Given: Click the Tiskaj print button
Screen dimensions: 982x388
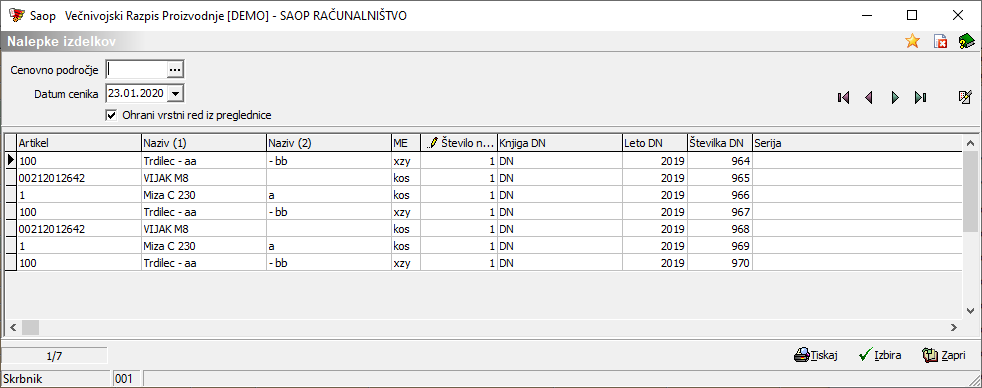Looking at the screenshot, I should (x=815, y=355).
